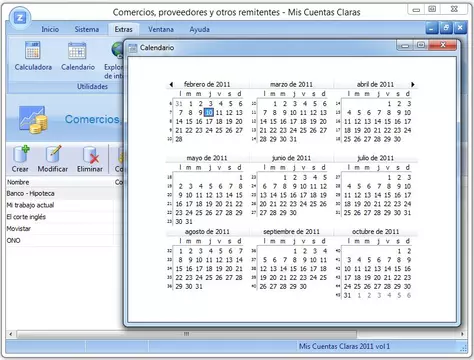Image resolution: width=474 pixels, height=360 pixels.
Task: Select 15 in marzo de 2011 calendar
Action: coord(273,121)
